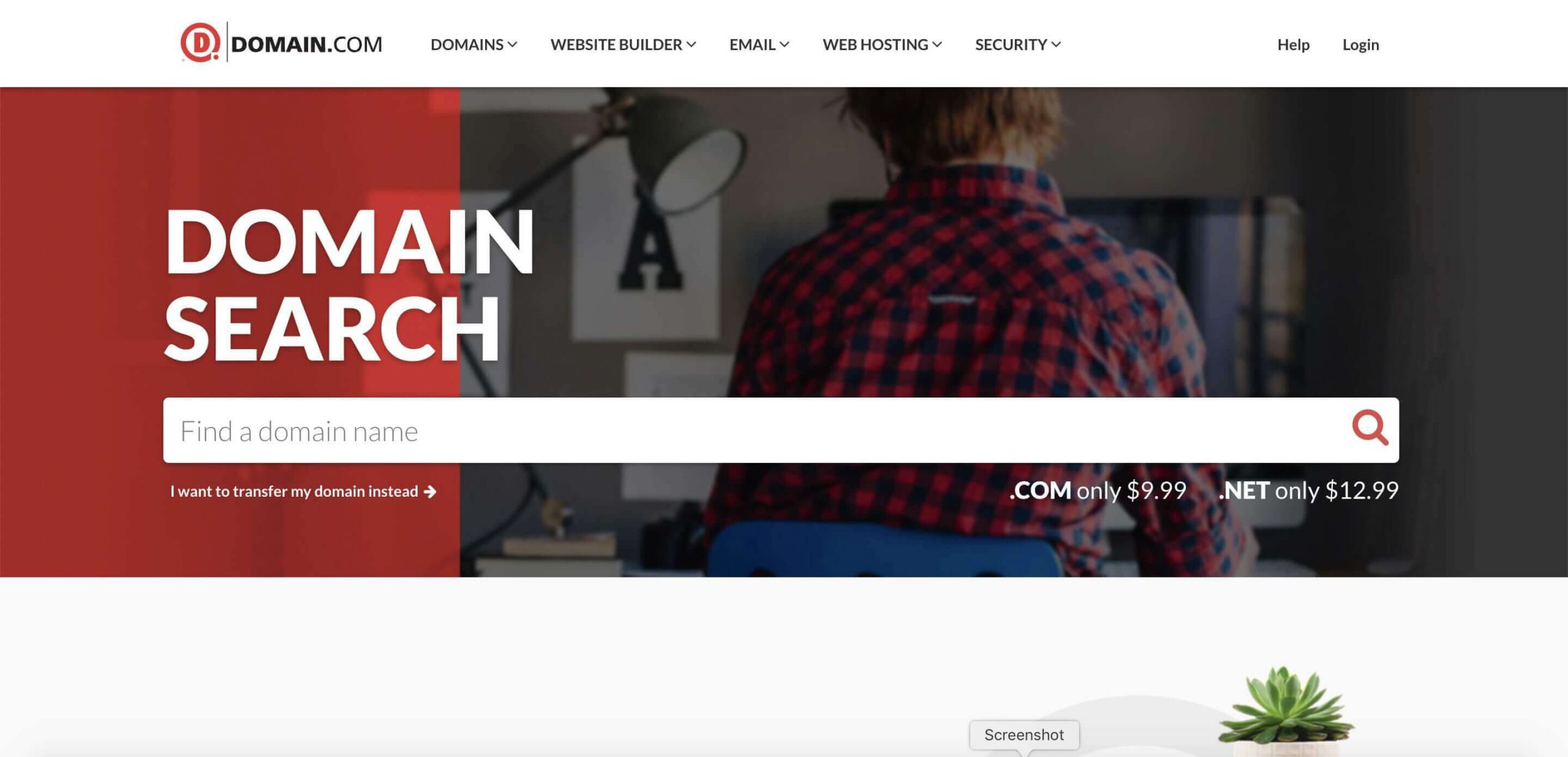Click the DOMAIN.COM wordmark text
This screenshot has width=1568, height=757.
pyautogui.click(x=306, y=44)
